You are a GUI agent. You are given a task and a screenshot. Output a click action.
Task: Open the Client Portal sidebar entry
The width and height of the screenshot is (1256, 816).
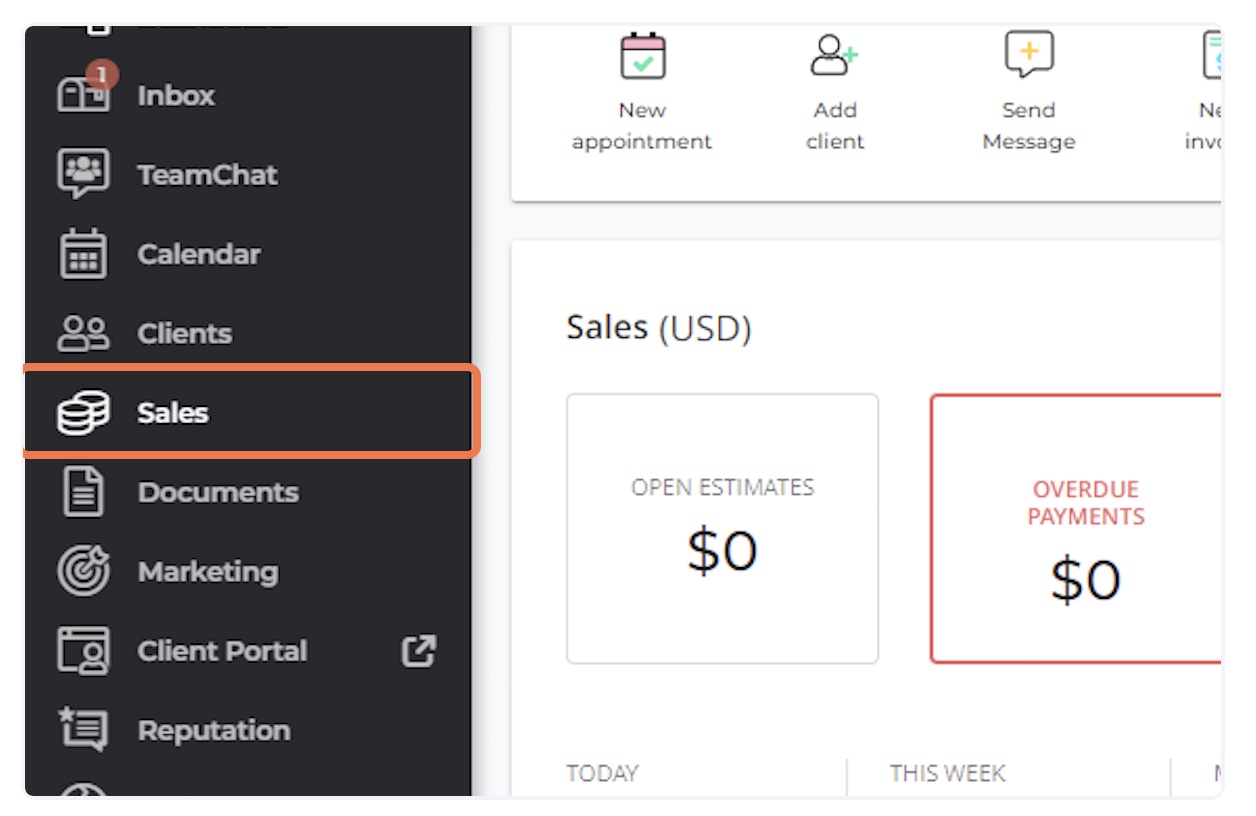[248, 651]
